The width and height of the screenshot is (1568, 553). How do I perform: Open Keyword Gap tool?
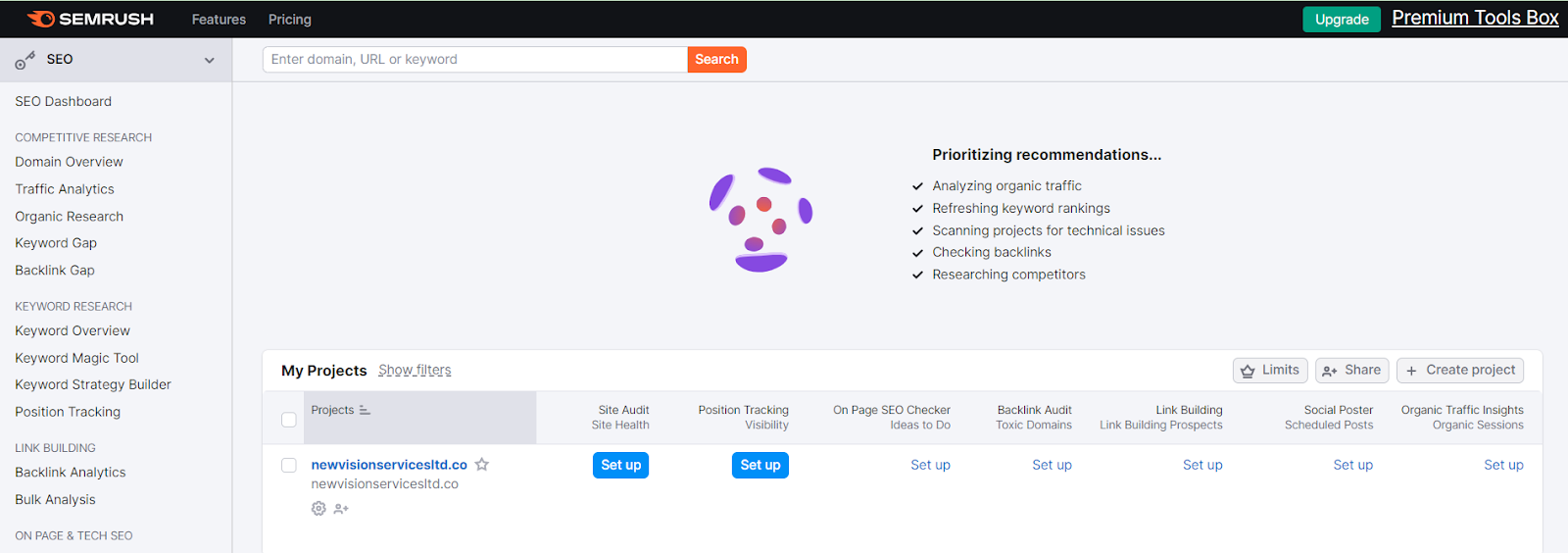click(x=56, y=243)
